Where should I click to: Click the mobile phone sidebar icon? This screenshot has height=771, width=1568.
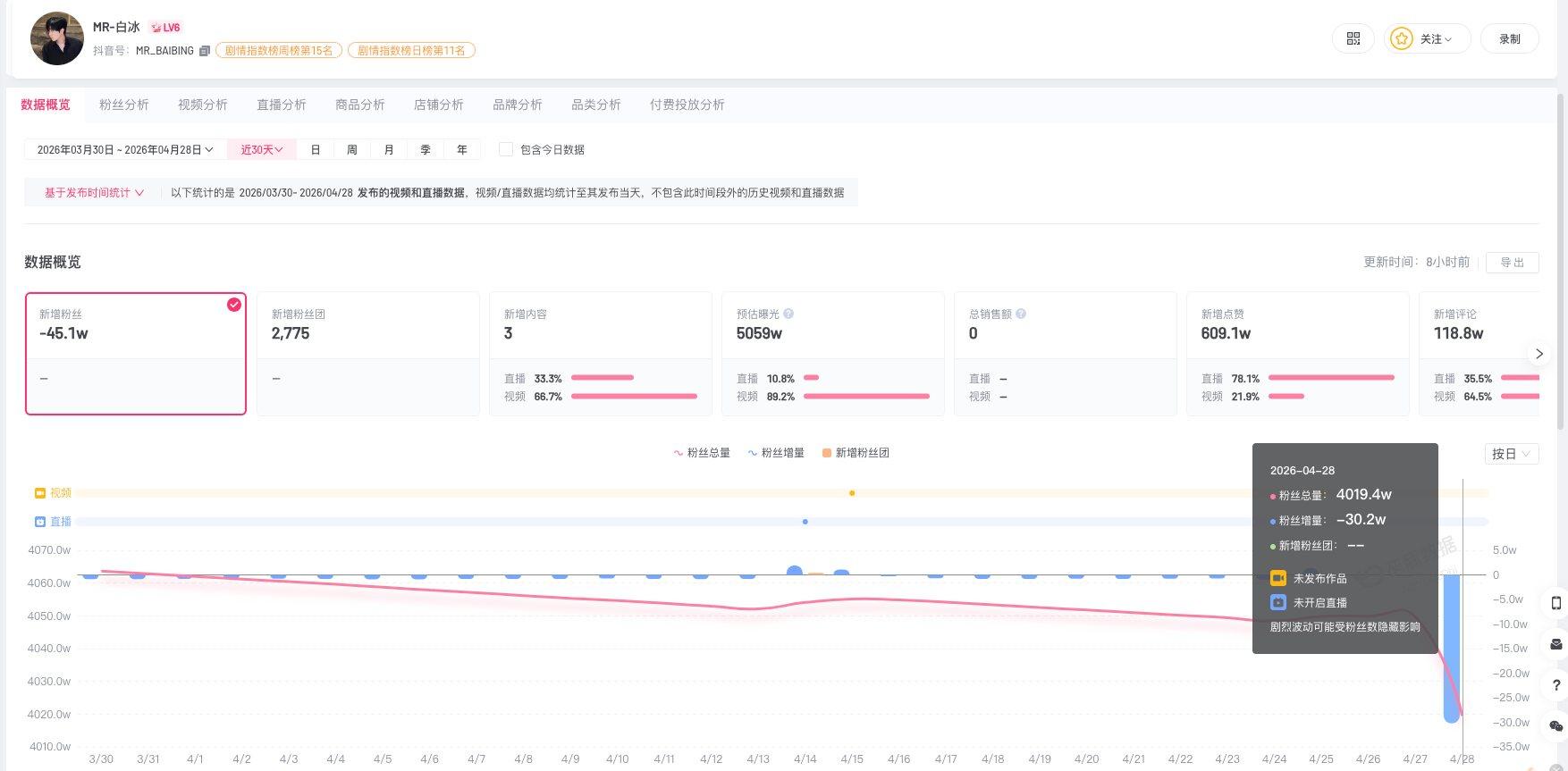pyautogui.click(x=1555, y=603)
